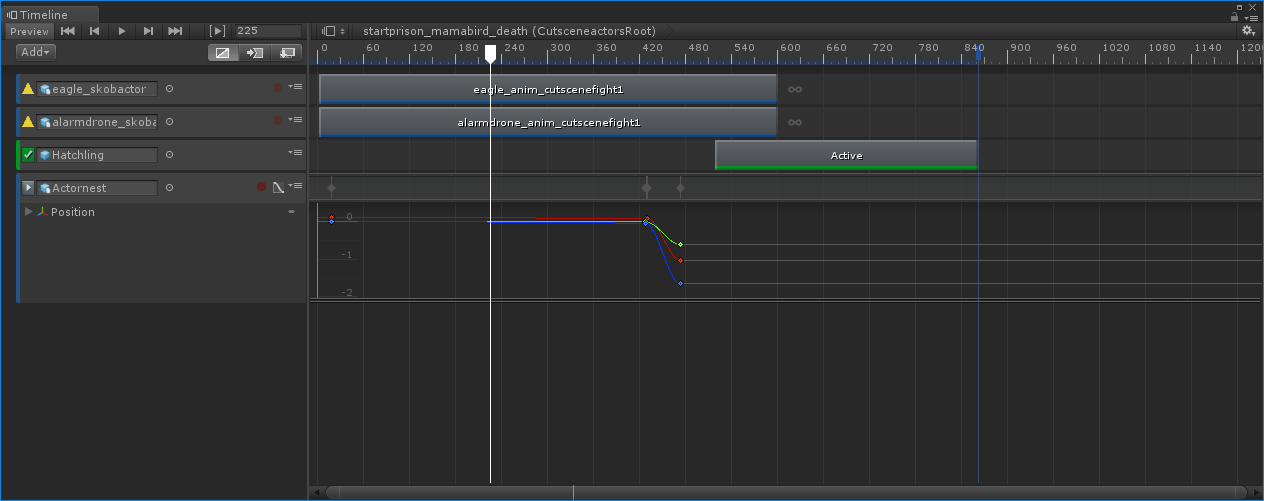The image size is (1264, 501).
Task: Select the Active clip on Hatchling track
Action: pyautogui.click(x=846, y=155)
